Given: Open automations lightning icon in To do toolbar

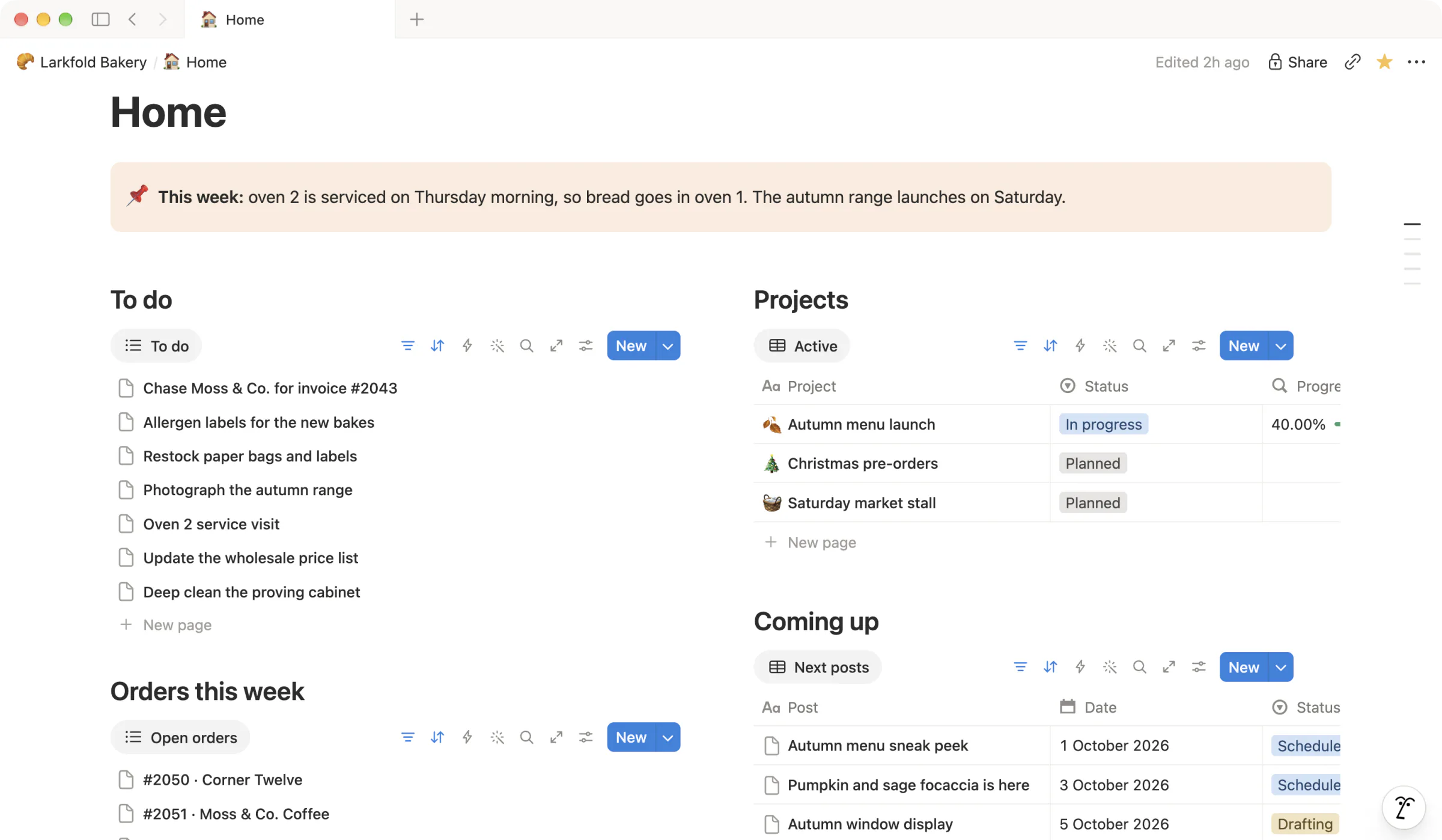Looking at the screenshot, I should (467, 345).
